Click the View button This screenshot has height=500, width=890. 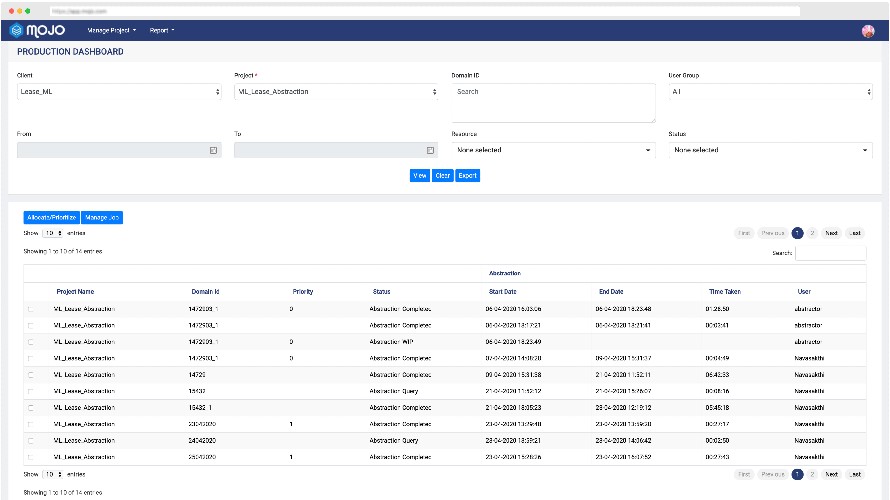click(420, 176)
